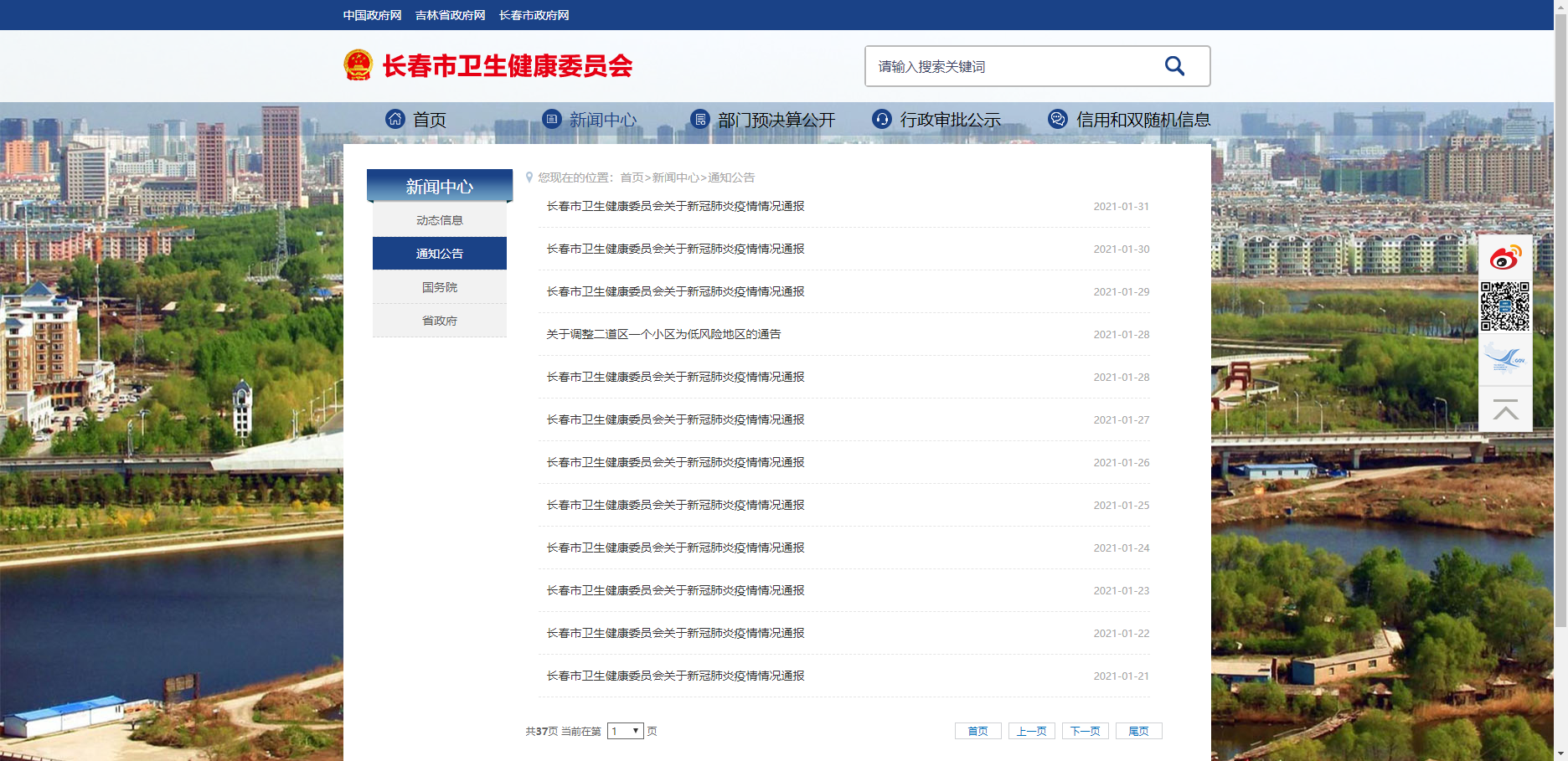The height and width of the screenshot is (761, 1568).
Task: Click the 行政审批公示 navigation icon
Action: click(x=882, y=119)
